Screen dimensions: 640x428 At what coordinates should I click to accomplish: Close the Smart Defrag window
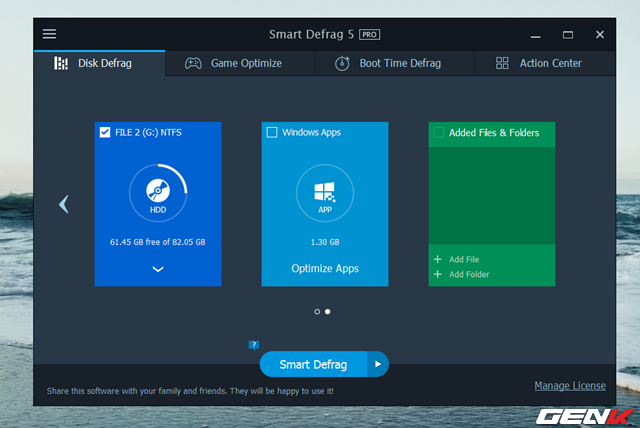(600, 35)
